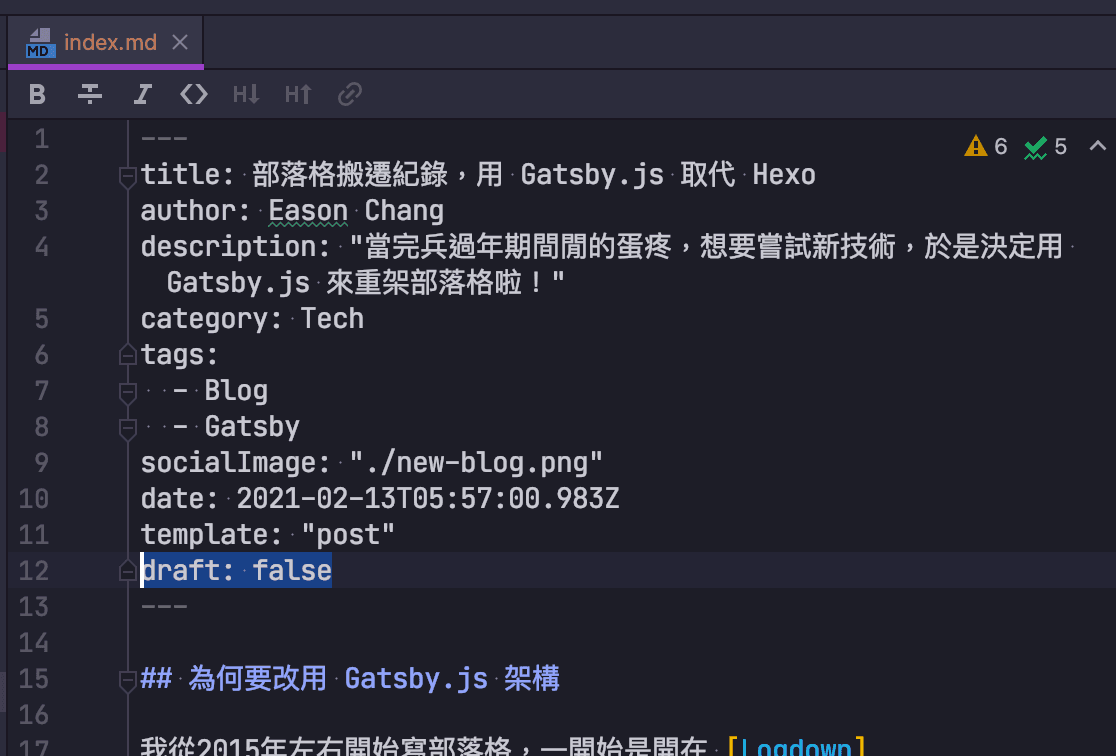The height and width of the screenshot is (756, 1116).
Task: Collapse the Blog tag fold marker
Action: [x=126, y=394]
